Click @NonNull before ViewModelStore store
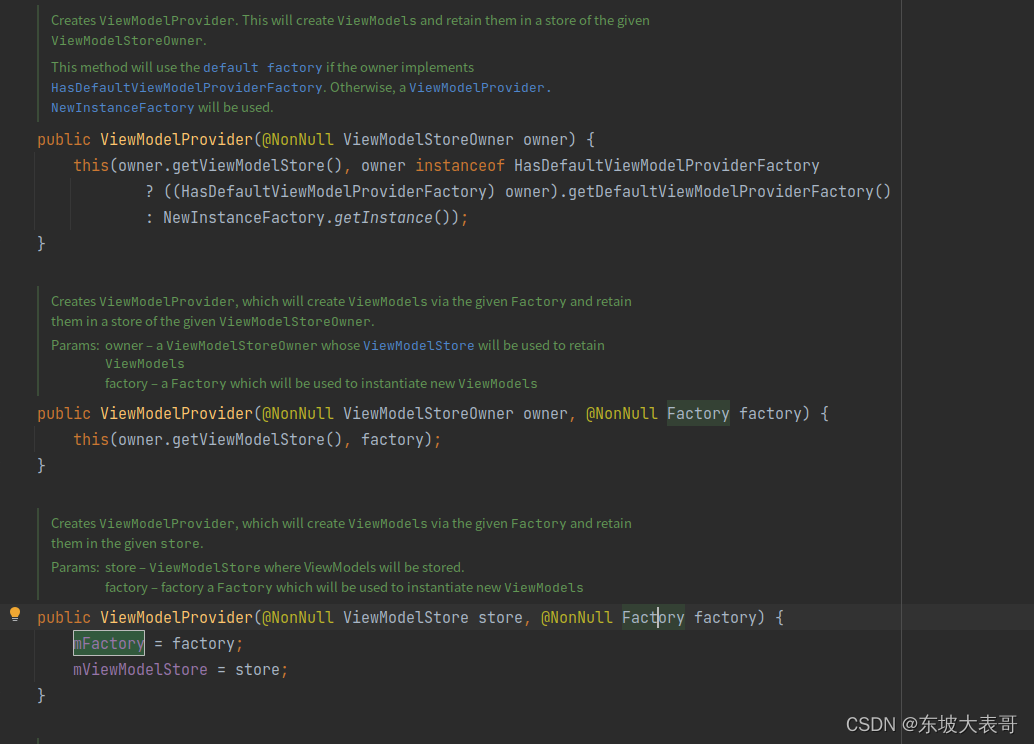1034x744 pixels. pos(298,618)
